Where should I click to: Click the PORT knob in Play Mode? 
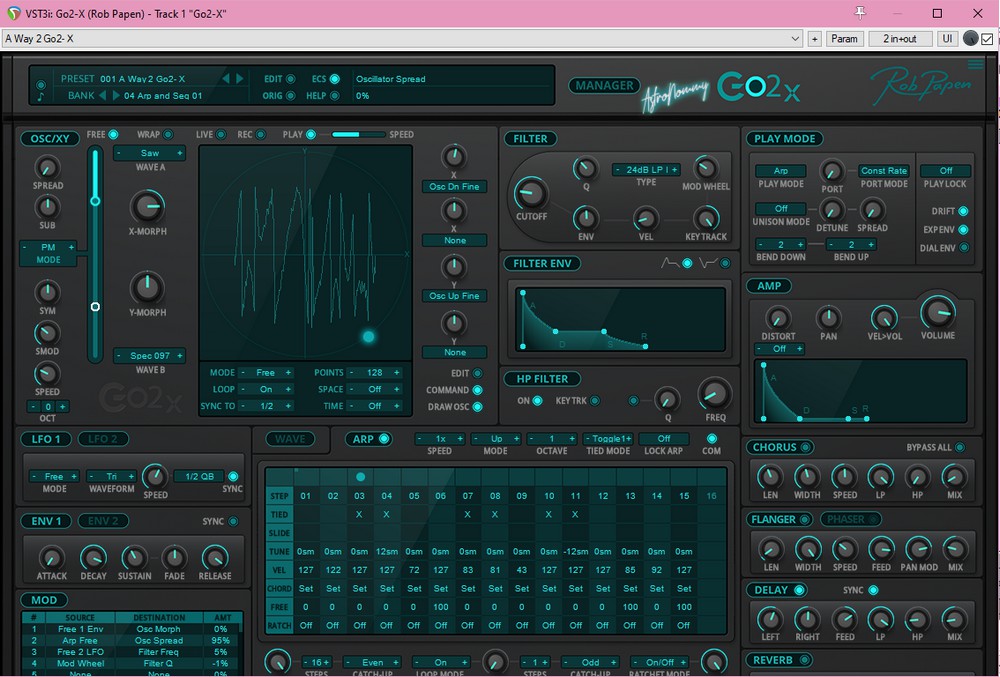coord(832,171)
